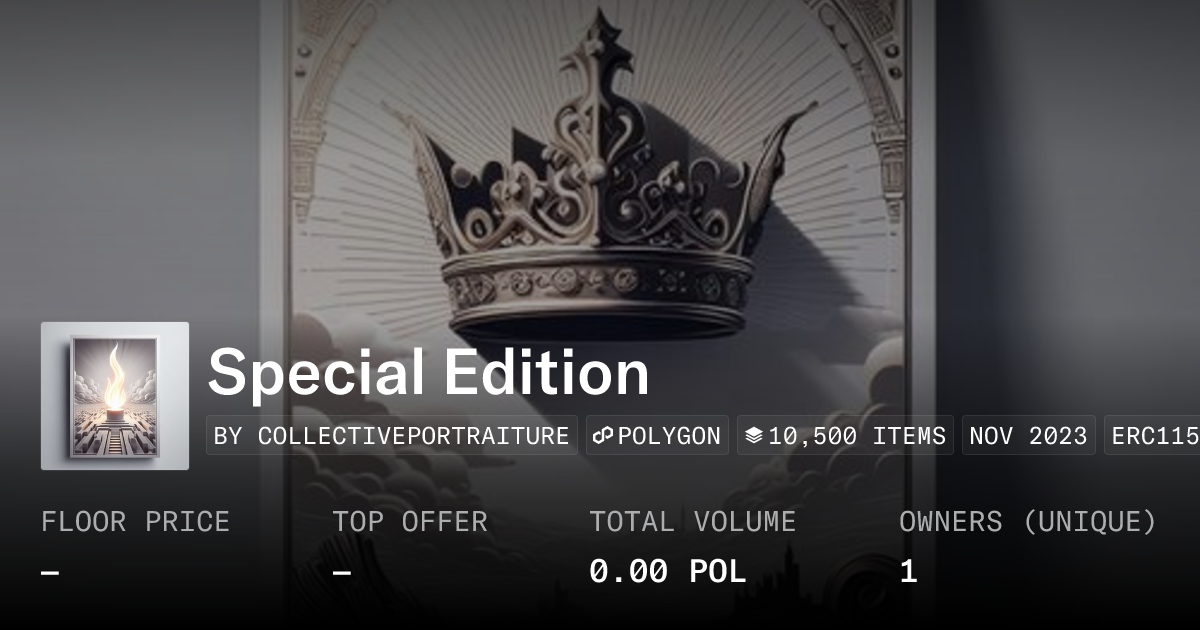Viewport: 1200px width, 630px height.
Task: Select the POLYGON chain label
Action: pyautogui.click(x=669, y=436)
